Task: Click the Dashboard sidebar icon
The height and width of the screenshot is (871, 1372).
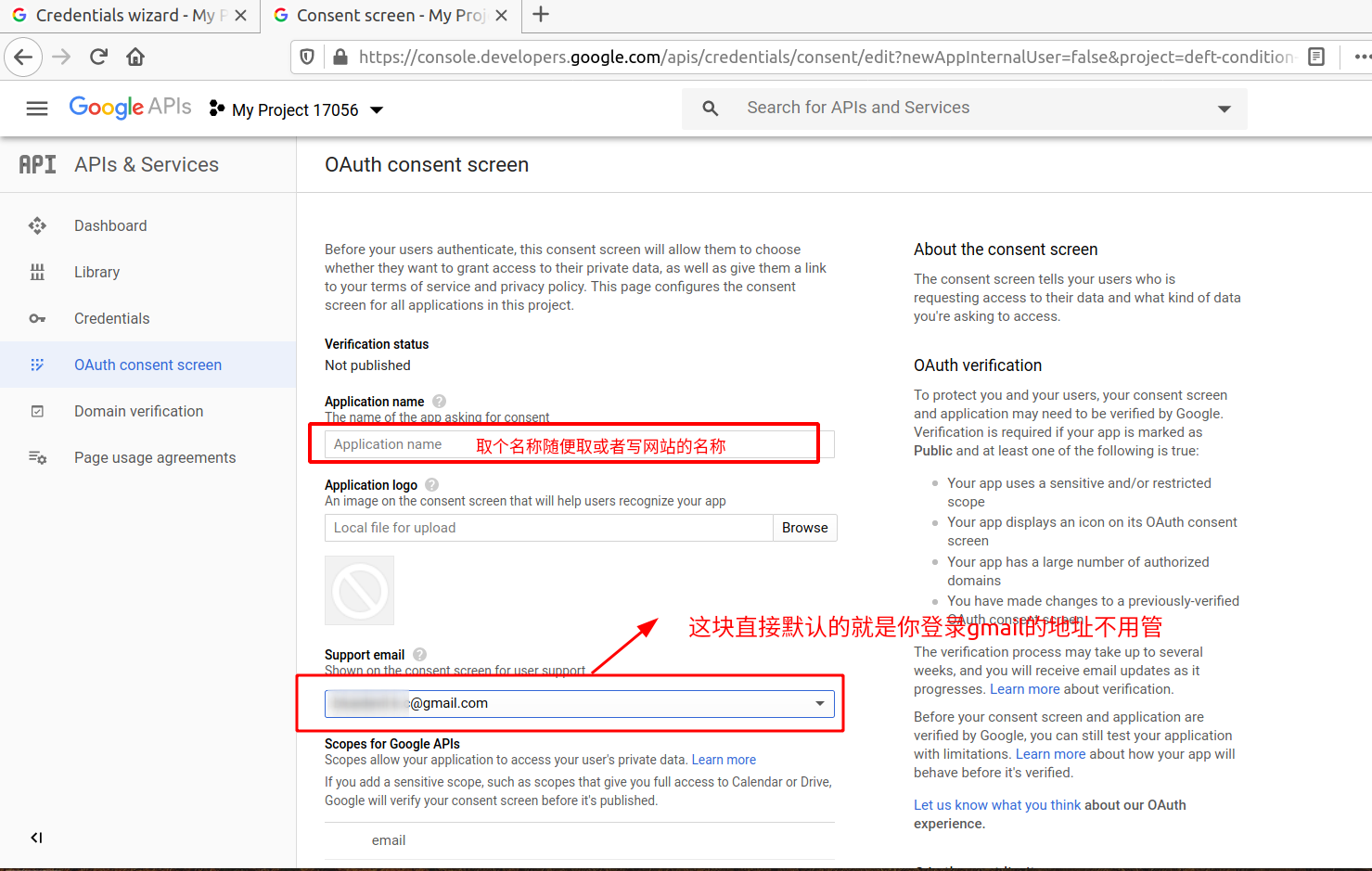Action: click(37, 225)
